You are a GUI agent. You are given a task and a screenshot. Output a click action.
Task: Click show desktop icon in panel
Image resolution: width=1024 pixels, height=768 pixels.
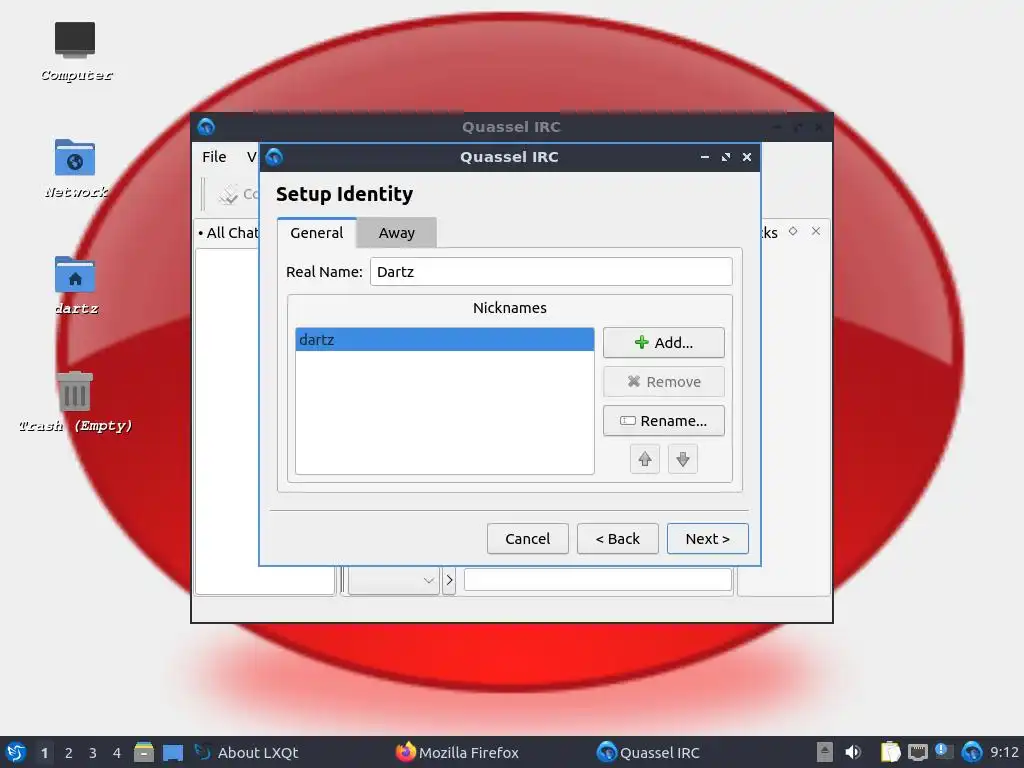tap(173, 752)
